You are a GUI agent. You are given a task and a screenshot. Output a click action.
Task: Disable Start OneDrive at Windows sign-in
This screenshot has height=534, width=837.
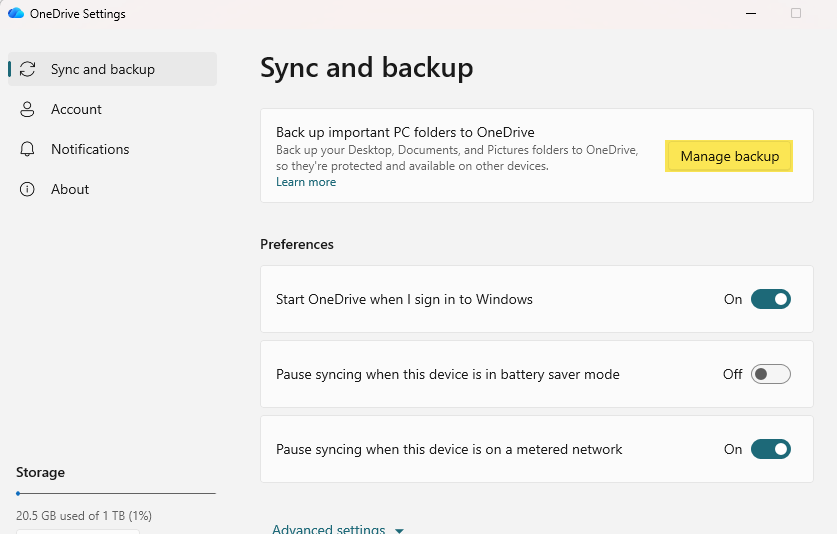coord(770,299)
